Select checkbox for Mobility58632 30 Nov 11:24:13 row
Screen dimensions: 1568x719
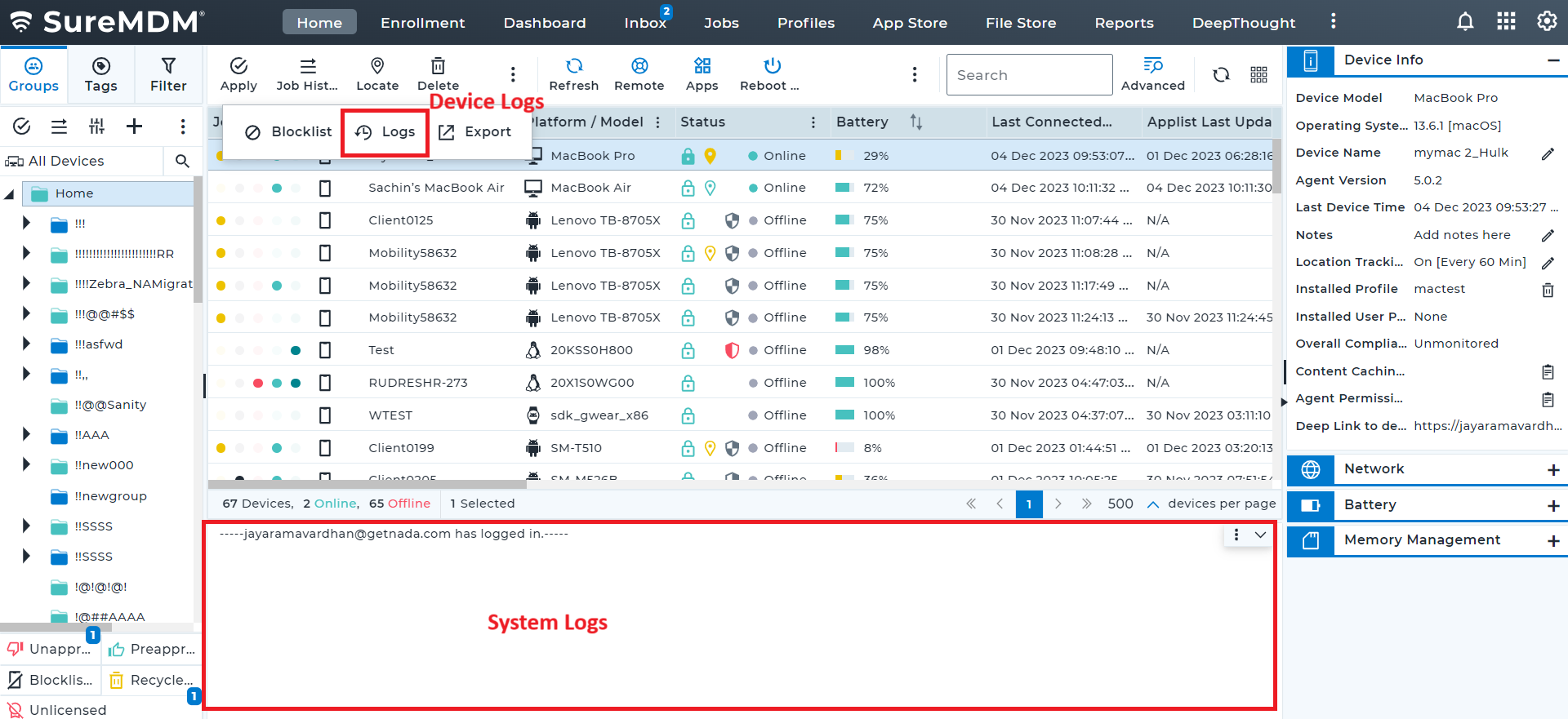point(325,317)
